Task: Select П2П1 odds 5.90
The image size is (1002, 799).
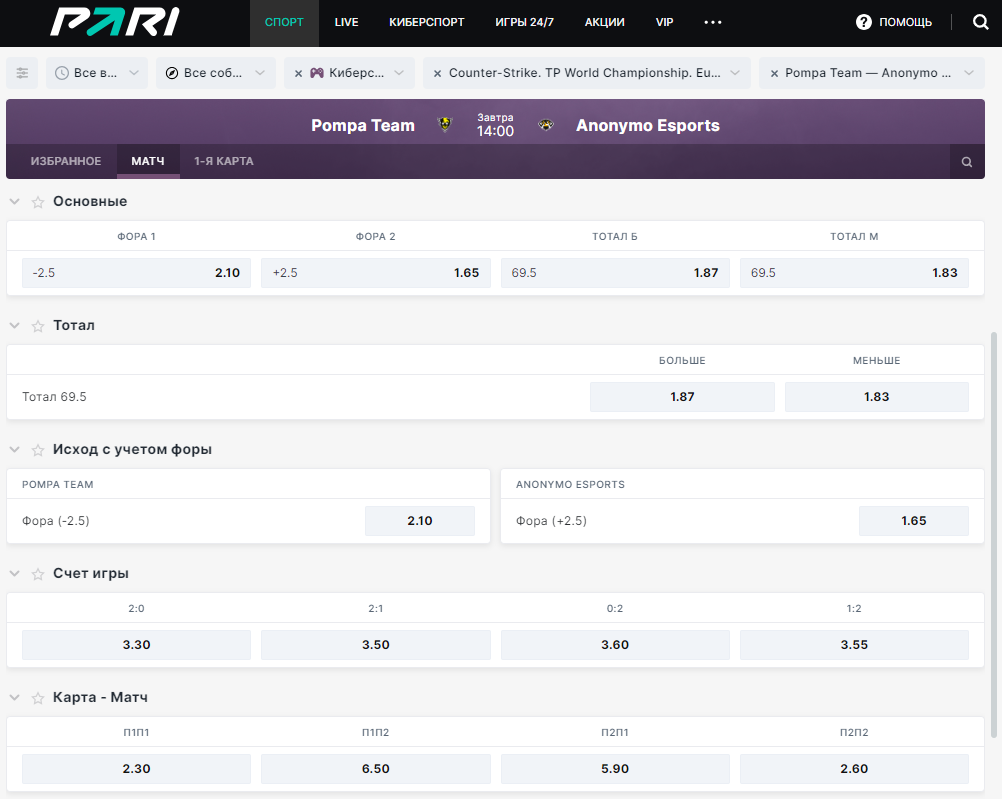Action: (615, 769)
